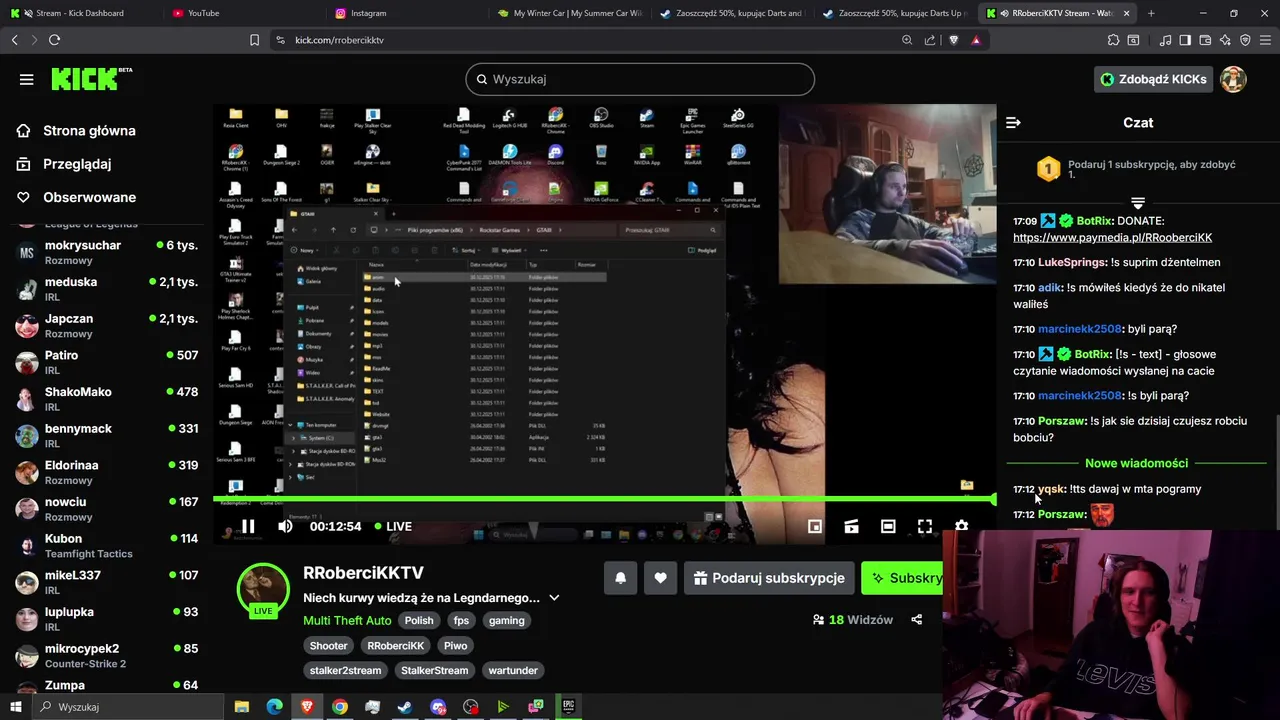Open meduska channel in sidebar
The image size is (1280, 720).
click(x=106, y=289)
